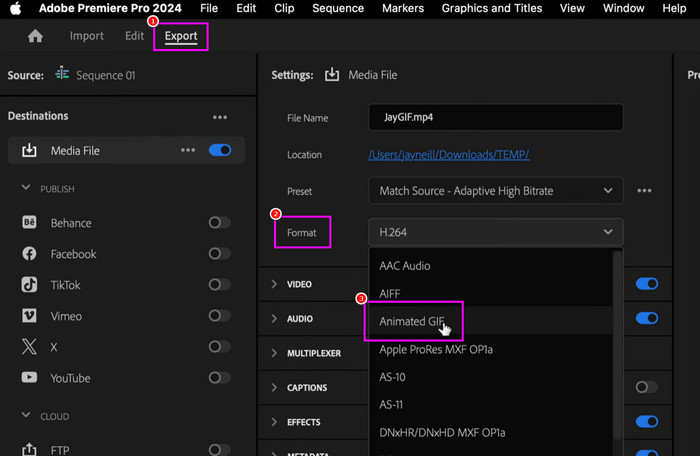Click the File Name field JayGIF.mp4
Image resolution: width=700 pixels, height=456 pixels.
coord(496,117)
